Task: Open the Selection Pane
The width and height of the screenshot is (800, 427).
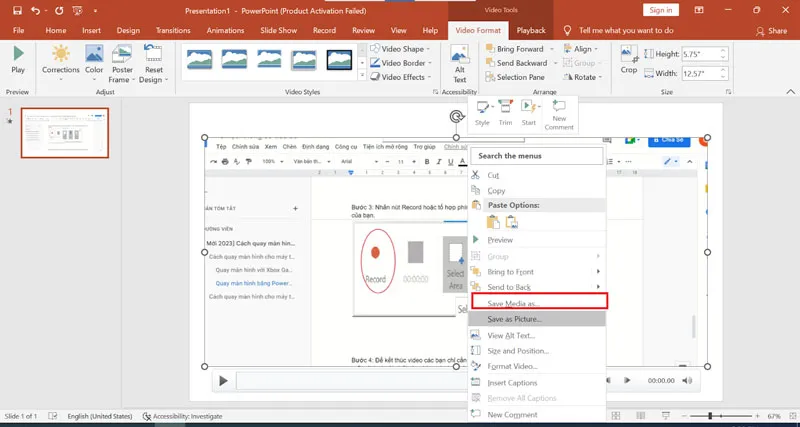Action: coord(520,77)
